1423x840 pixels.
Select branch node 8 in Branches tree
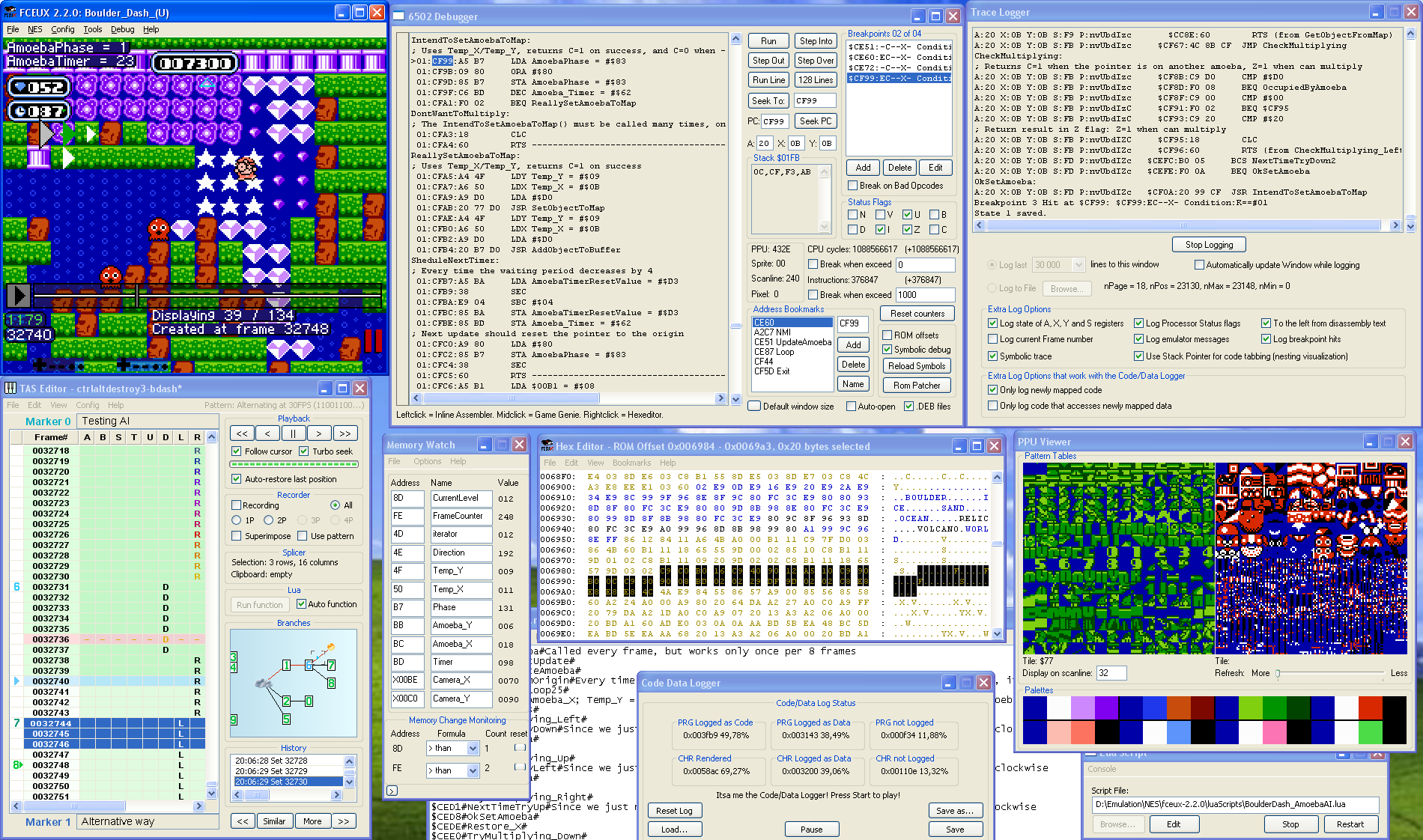(x=331, y=683)
